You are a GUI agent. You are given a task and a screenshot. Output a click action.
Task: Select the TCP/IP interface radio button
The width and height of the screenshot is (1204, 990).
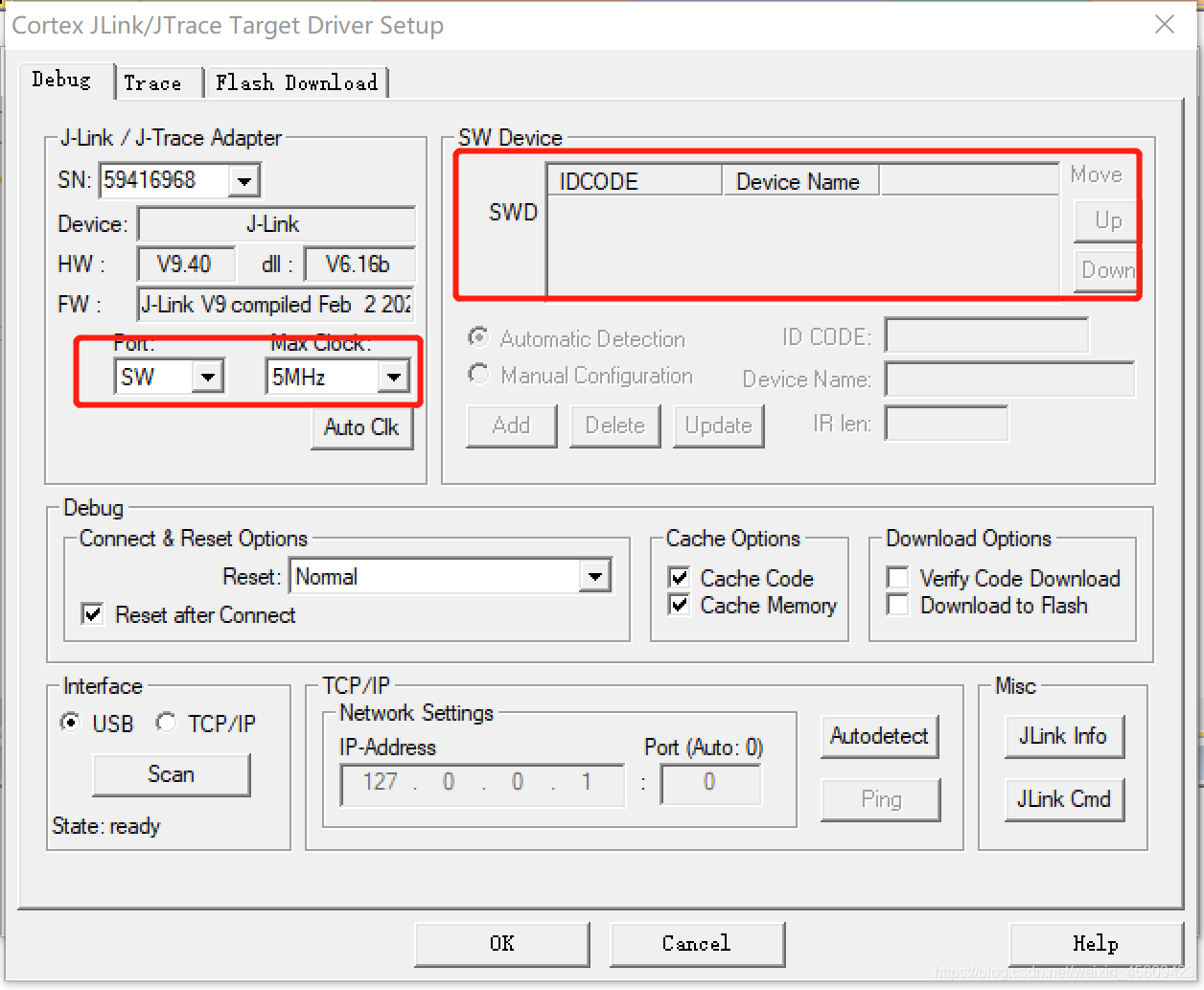(x=166, y=722)
